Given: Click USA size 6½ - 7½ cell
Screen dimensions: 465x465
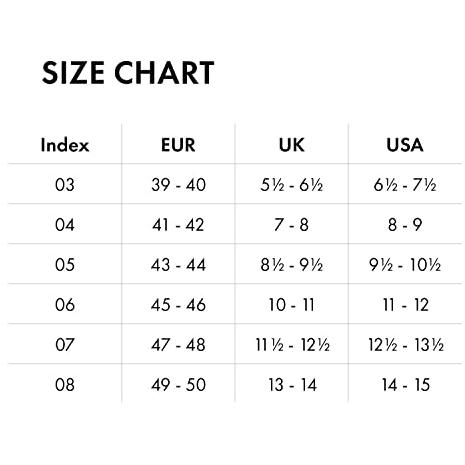Looking at the screenshot, I should 405,185.
